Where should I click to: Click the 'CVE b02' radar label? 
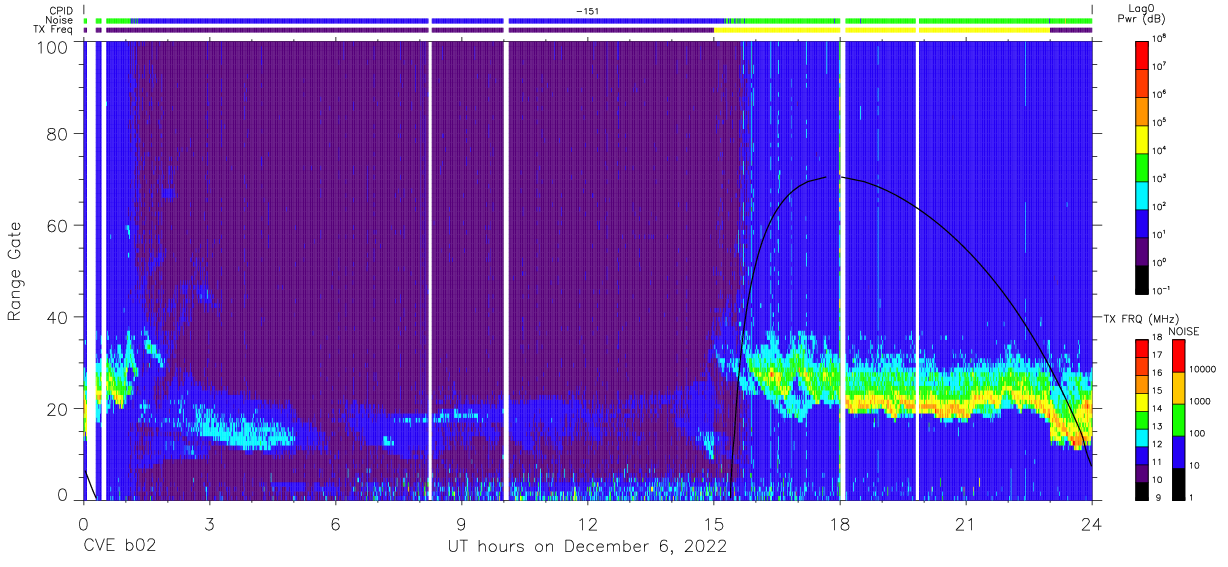(118, 546)
